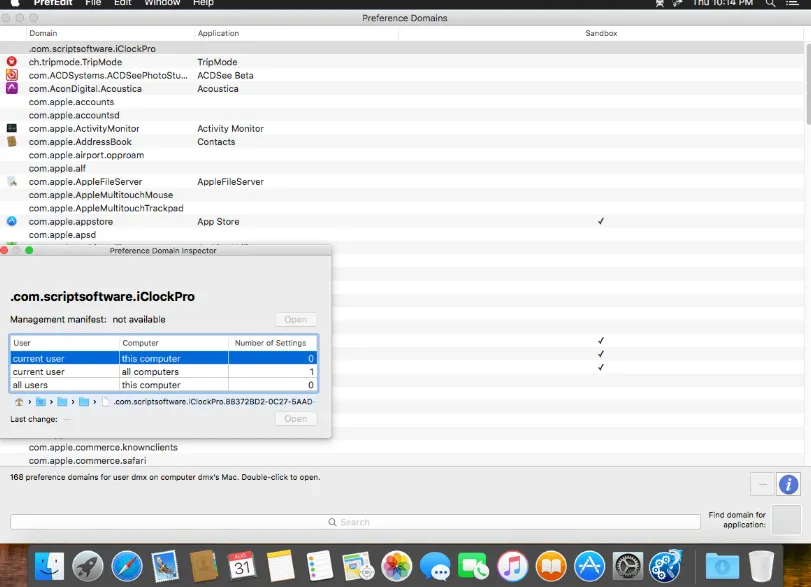The image size is (811, 587).
Task: Open the Apple menu
Action: (x=15, y=3)
